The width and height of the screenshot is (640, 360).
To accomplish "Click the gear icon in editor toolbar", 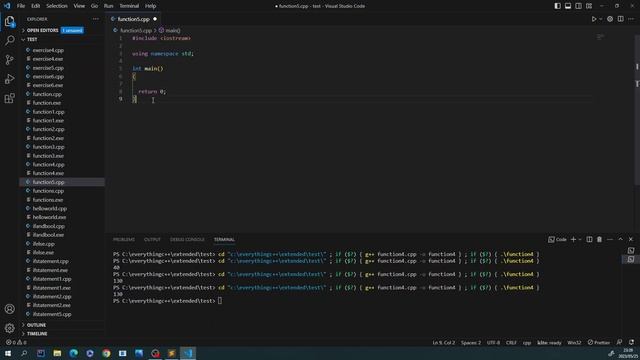I will (610, 19).
